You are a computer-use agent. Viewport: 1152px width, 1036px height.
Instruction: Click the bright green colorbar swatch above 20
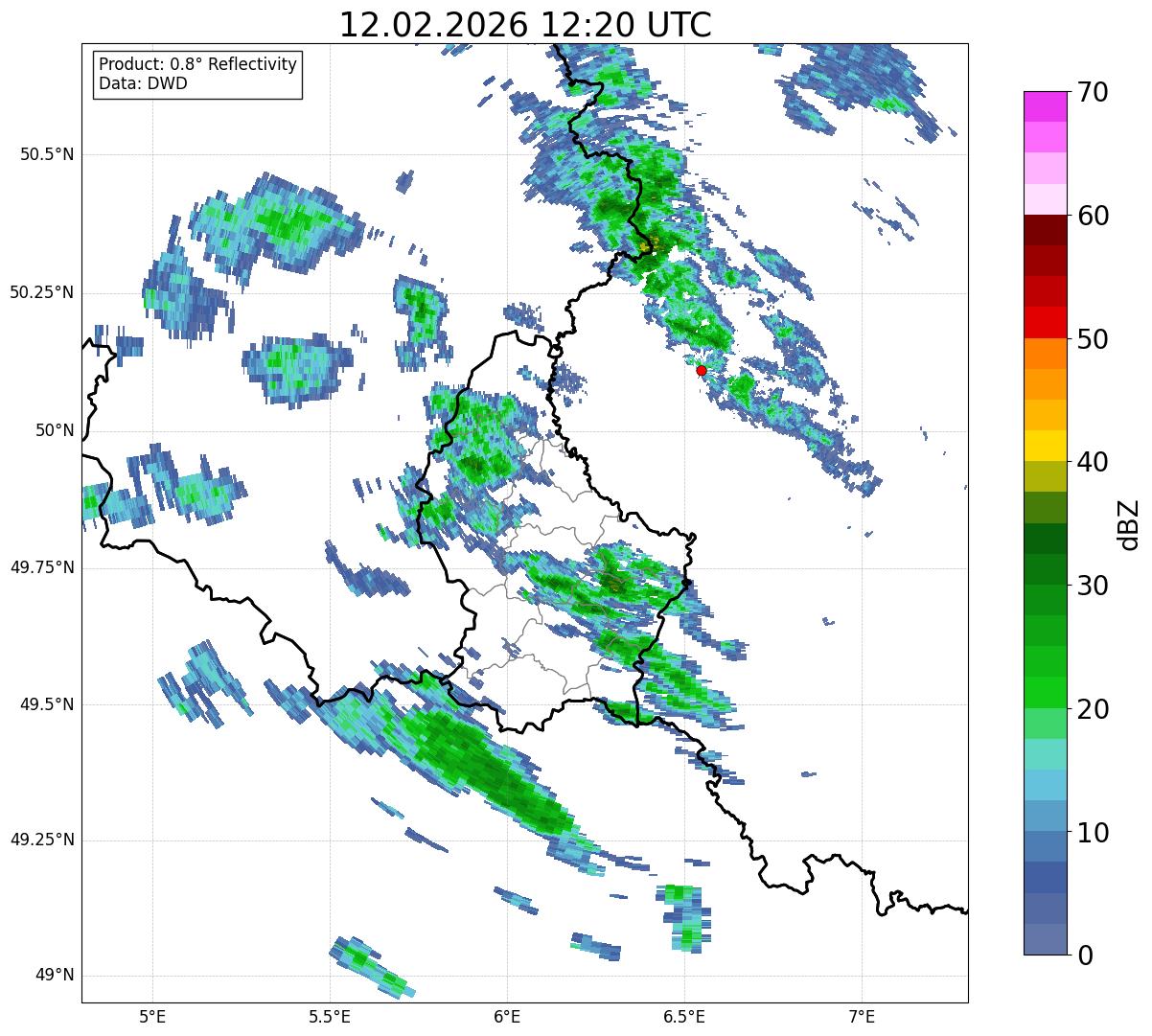(x=1045, y=693)
